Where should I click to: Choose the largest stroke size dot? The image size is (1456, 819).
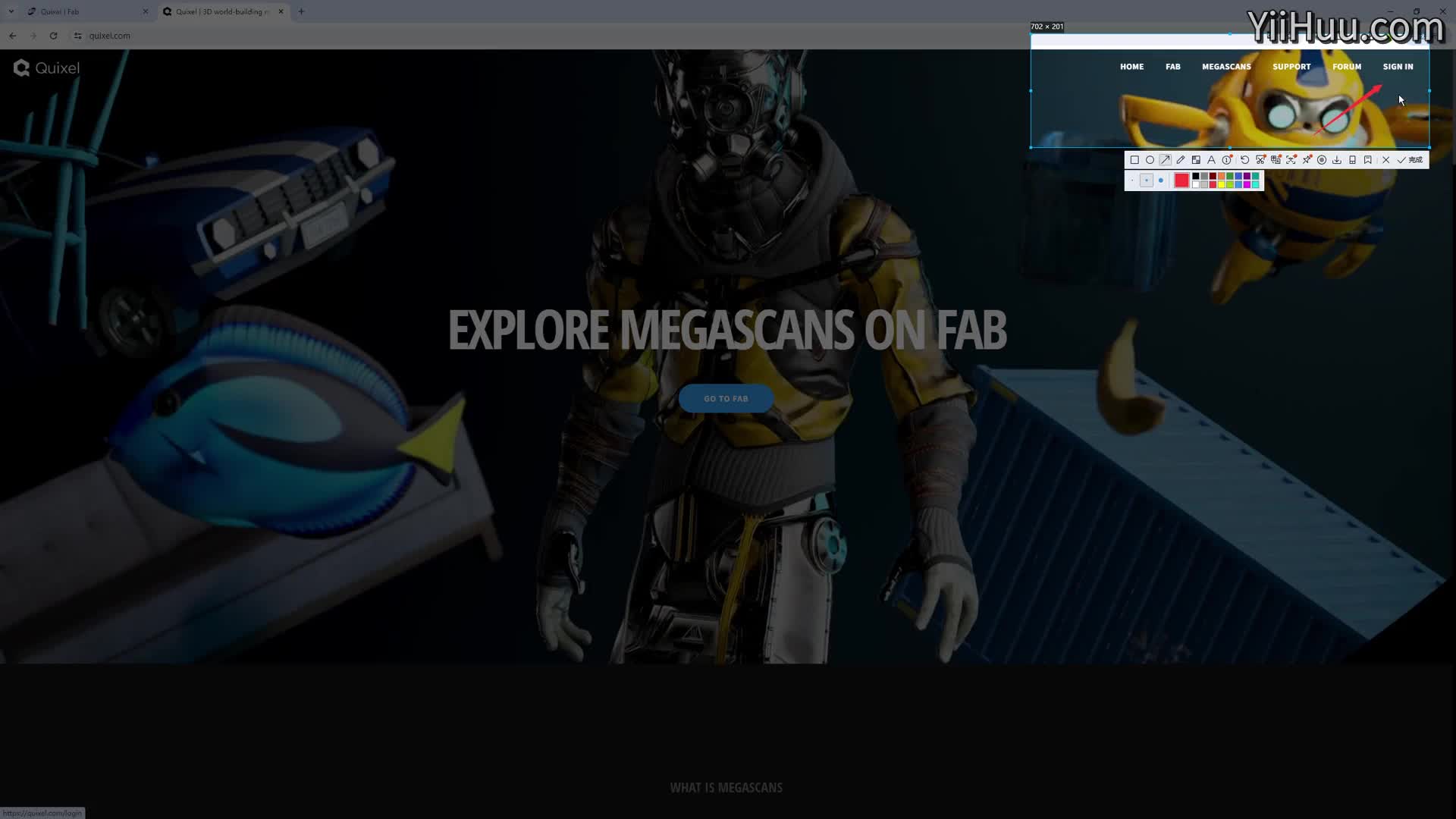coord(1161,180)
